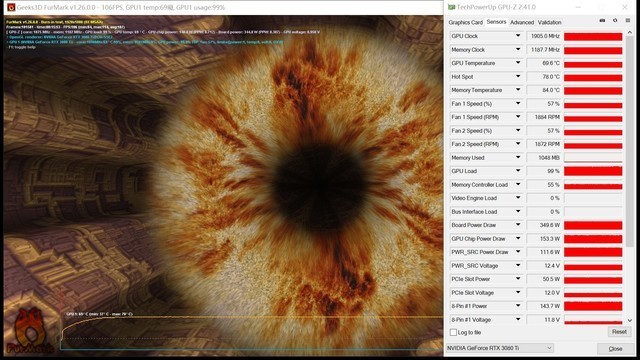Viewport: 640px width, 360px height.
Task: Click the FurMark GPU temperature graph label
Action: 99,314
